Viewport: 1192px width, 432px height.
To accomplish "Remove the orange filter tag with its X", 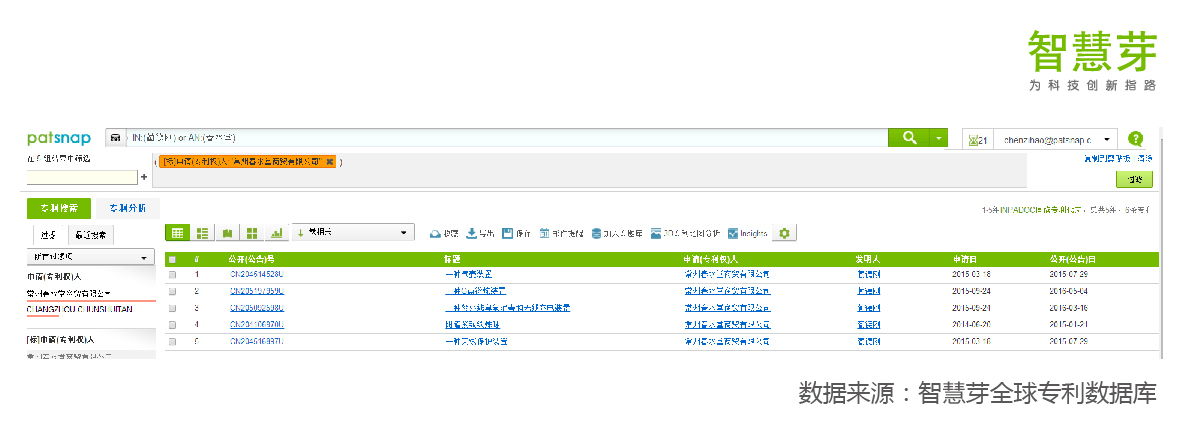I will pyautogui.click(x=329, y=162).
